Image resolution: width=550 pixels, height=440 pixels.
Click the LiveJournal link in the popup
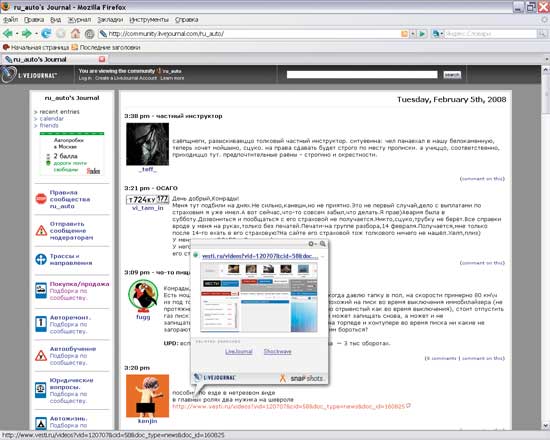click(239, 352)
